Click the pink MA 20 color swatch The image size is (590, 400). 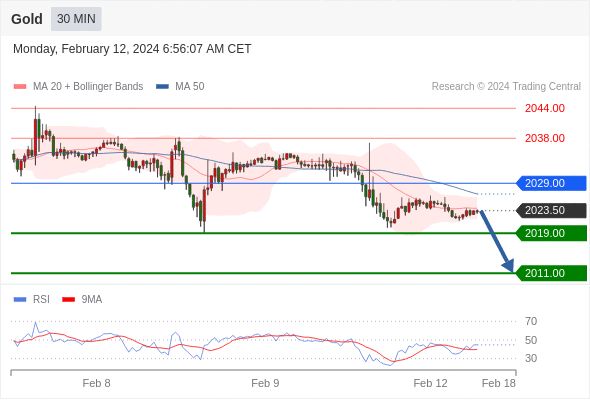(x=20, y=87)
